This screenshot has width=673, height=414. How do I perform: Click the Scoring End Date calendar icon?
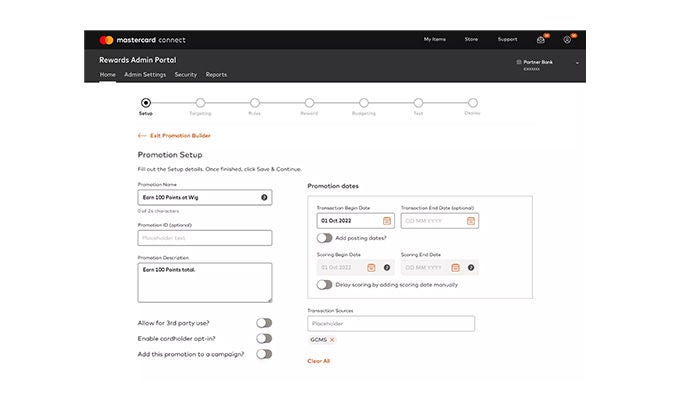455,268
